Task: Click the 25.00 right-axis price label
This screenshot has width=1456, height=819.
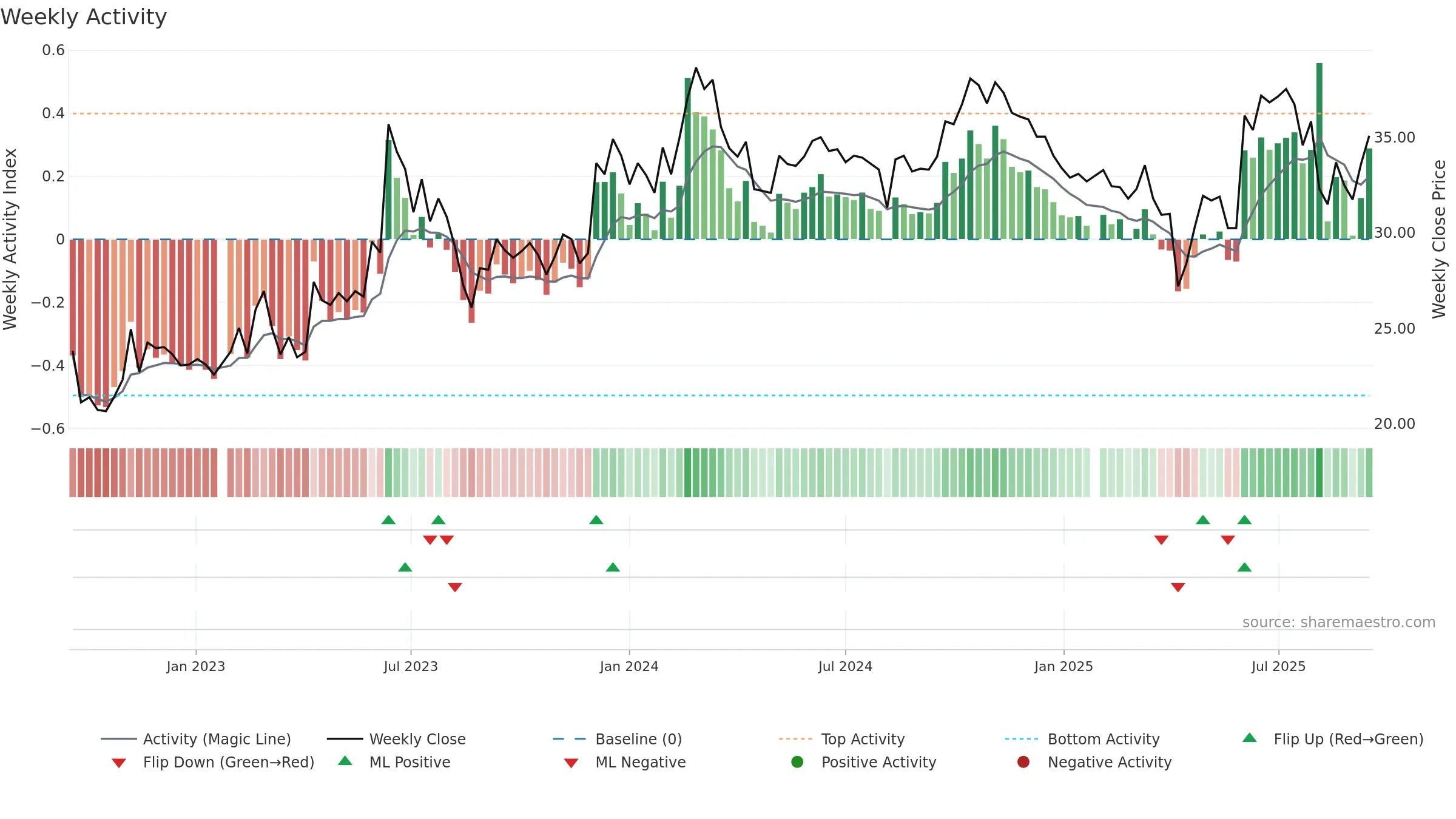Action: 1395,329
